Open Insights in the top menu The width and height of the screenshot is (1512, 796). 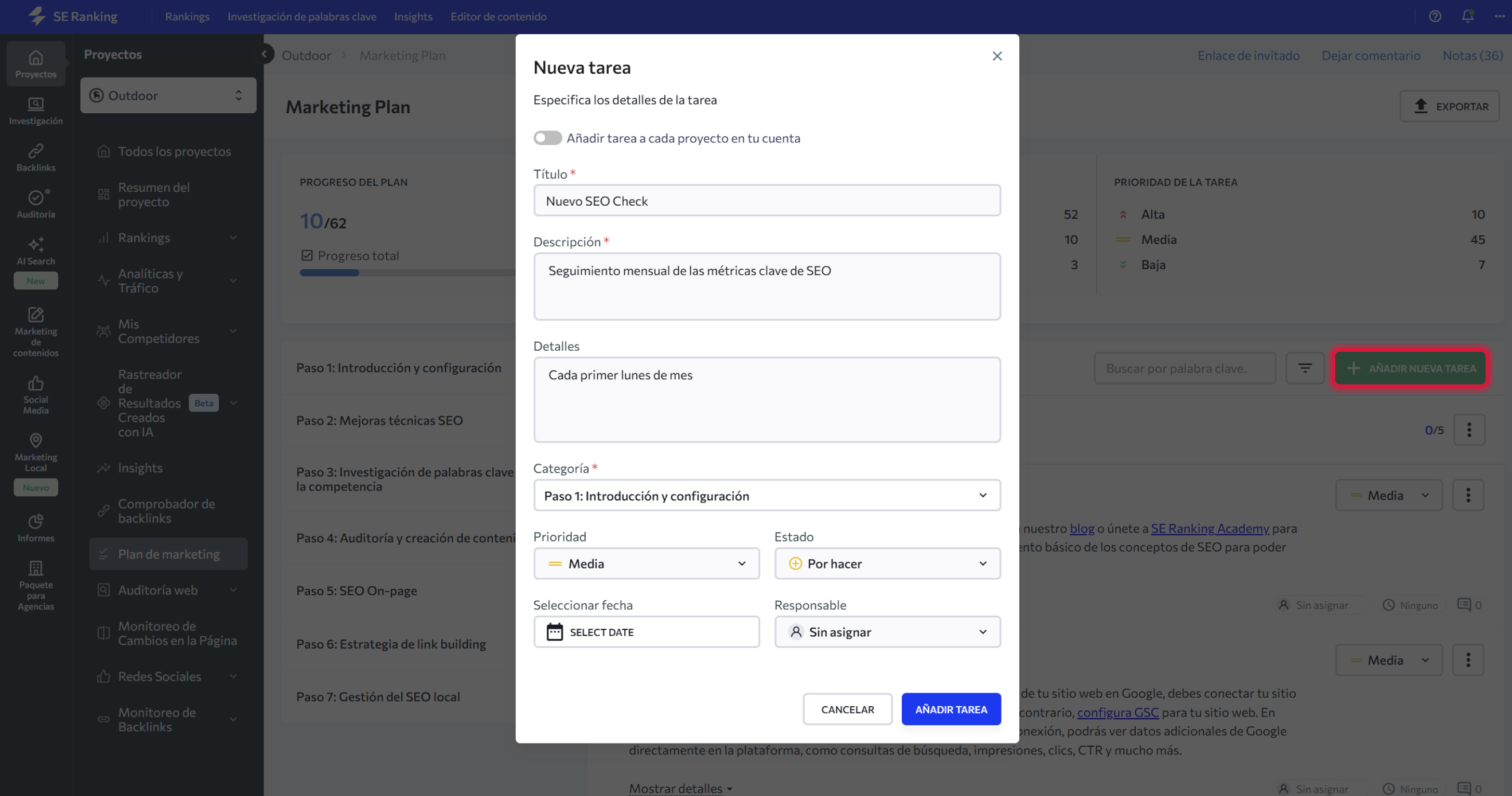coord(413,17)
